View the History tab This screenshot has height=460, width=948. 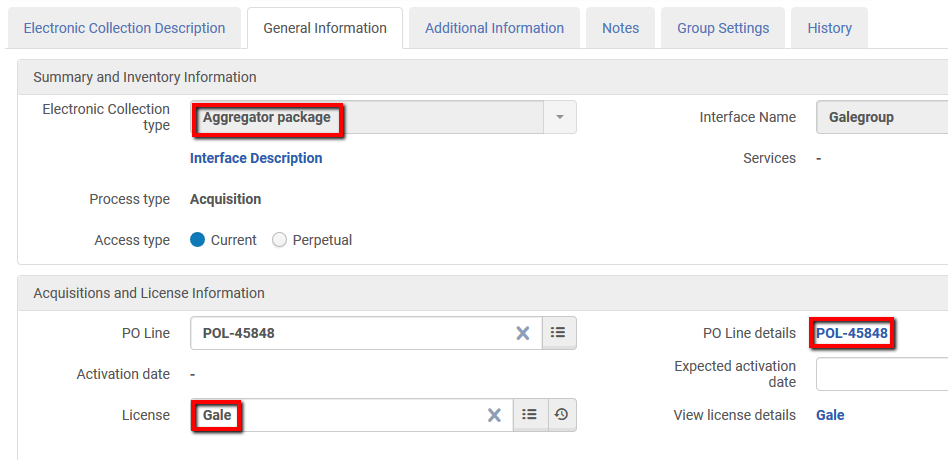coord(829,28)
